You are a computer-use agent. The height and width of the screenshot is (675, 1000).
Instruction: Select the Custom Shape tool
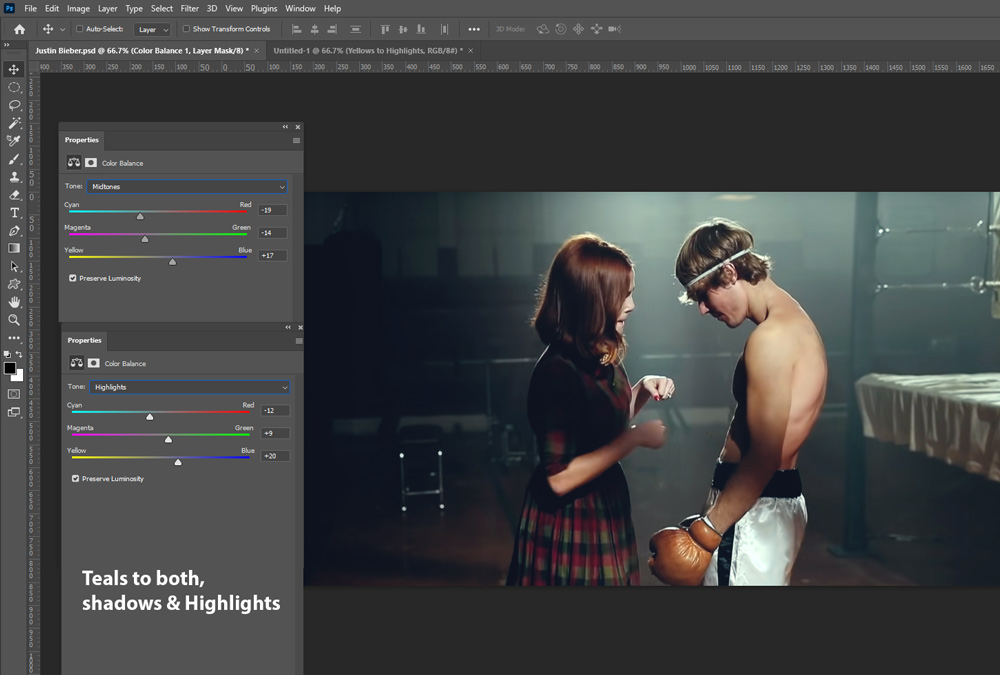[14, 285]
